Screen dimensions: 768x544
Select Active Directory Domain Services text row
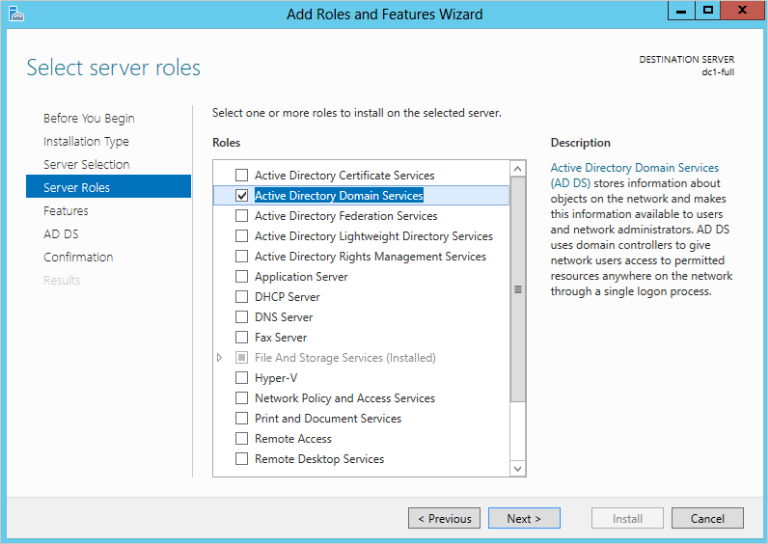pyautogui.click(x=361, y=195)
